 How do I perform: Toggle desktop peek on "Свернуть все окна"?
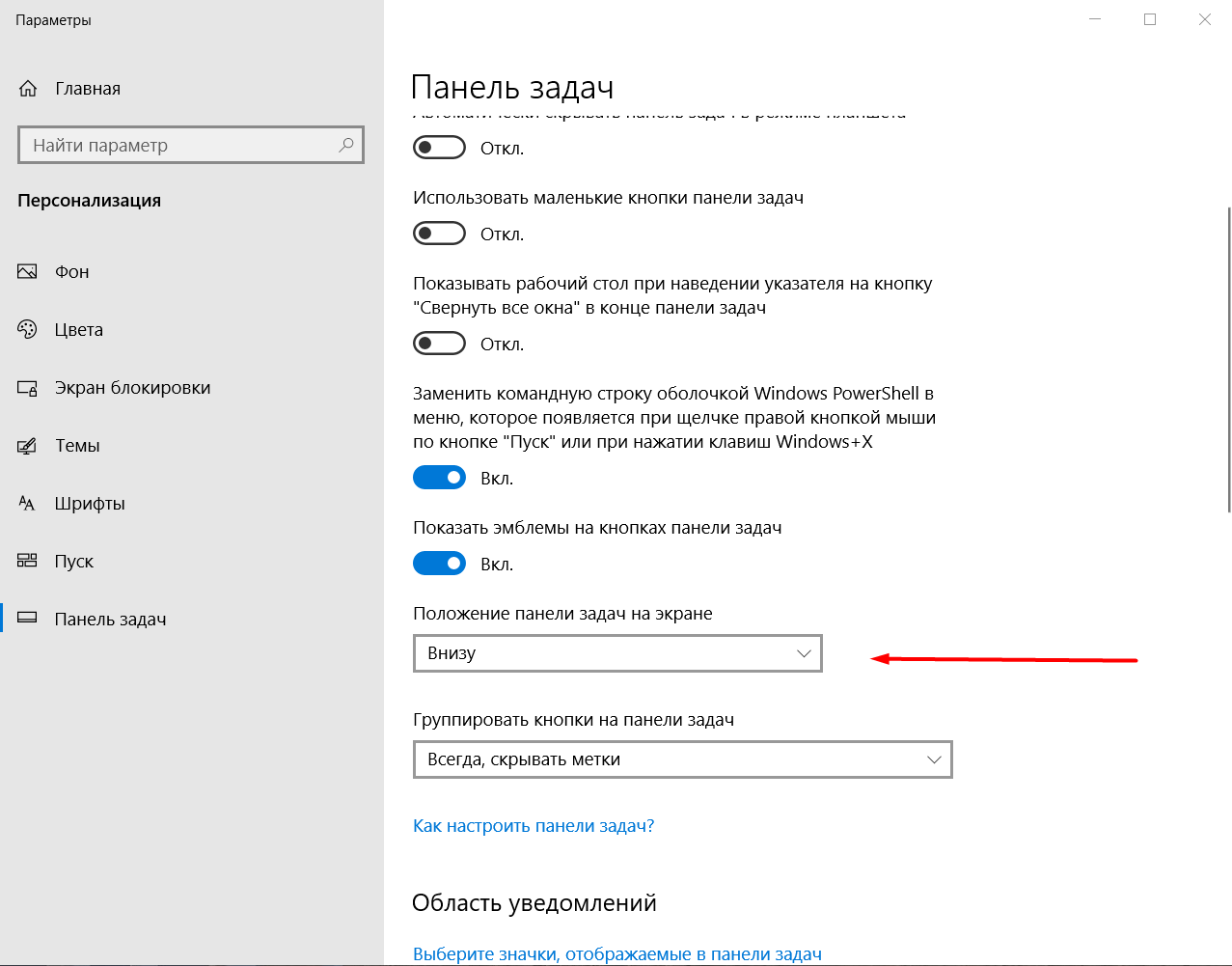439,344
